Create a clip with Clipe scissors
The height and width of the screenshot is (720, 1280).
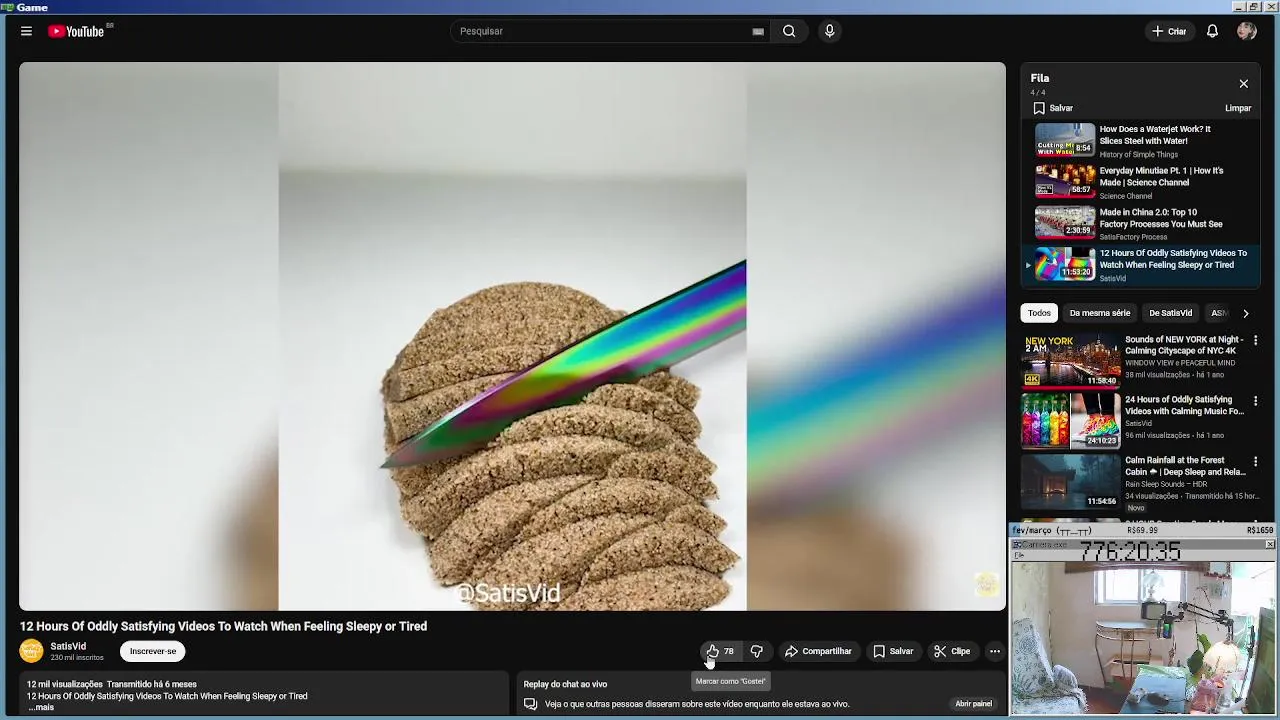[x=952, y=651]
